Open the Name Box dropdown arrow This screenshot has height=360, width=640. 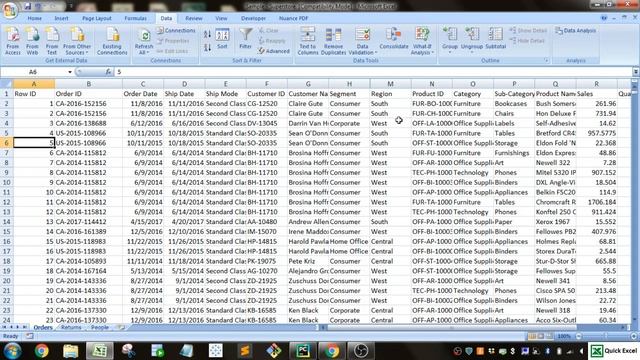pyautogui.click(x=70, y=72)
